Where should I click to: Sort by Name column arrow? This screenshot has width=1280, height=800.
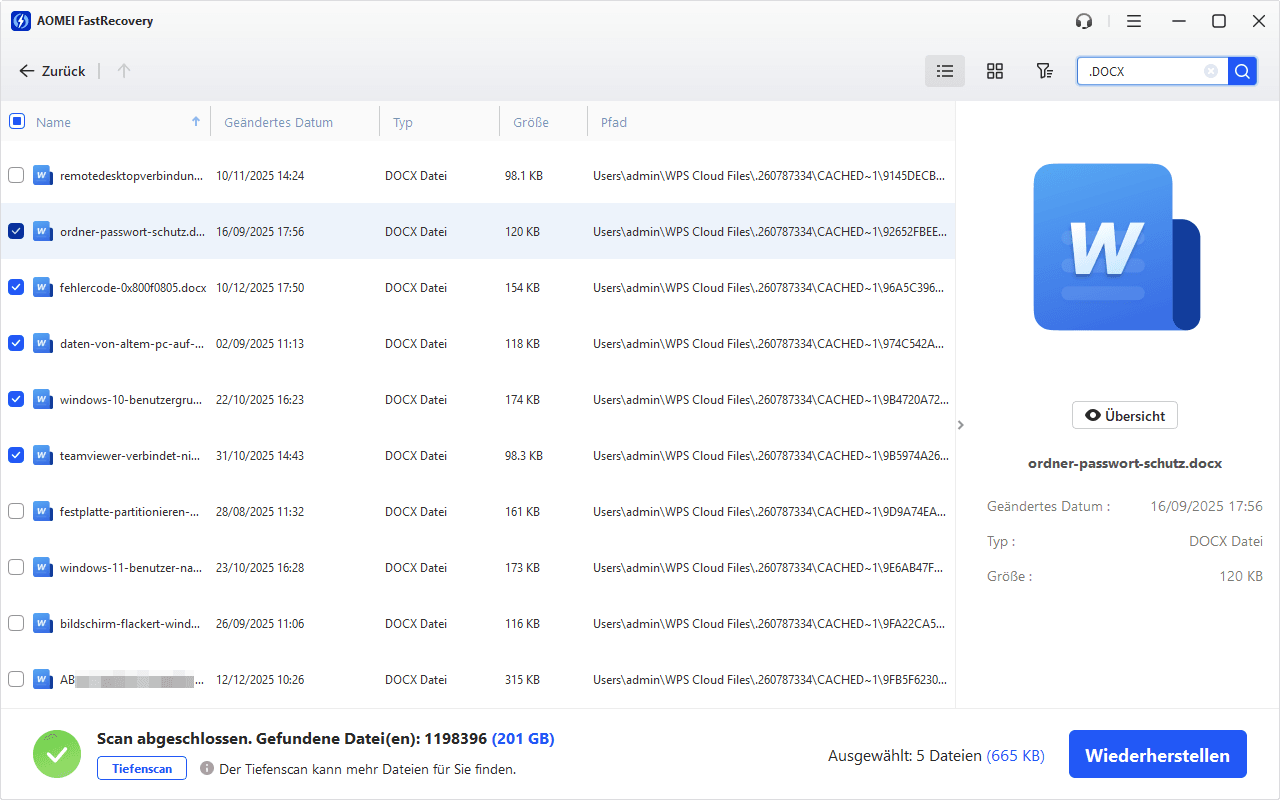coord(195,121)
